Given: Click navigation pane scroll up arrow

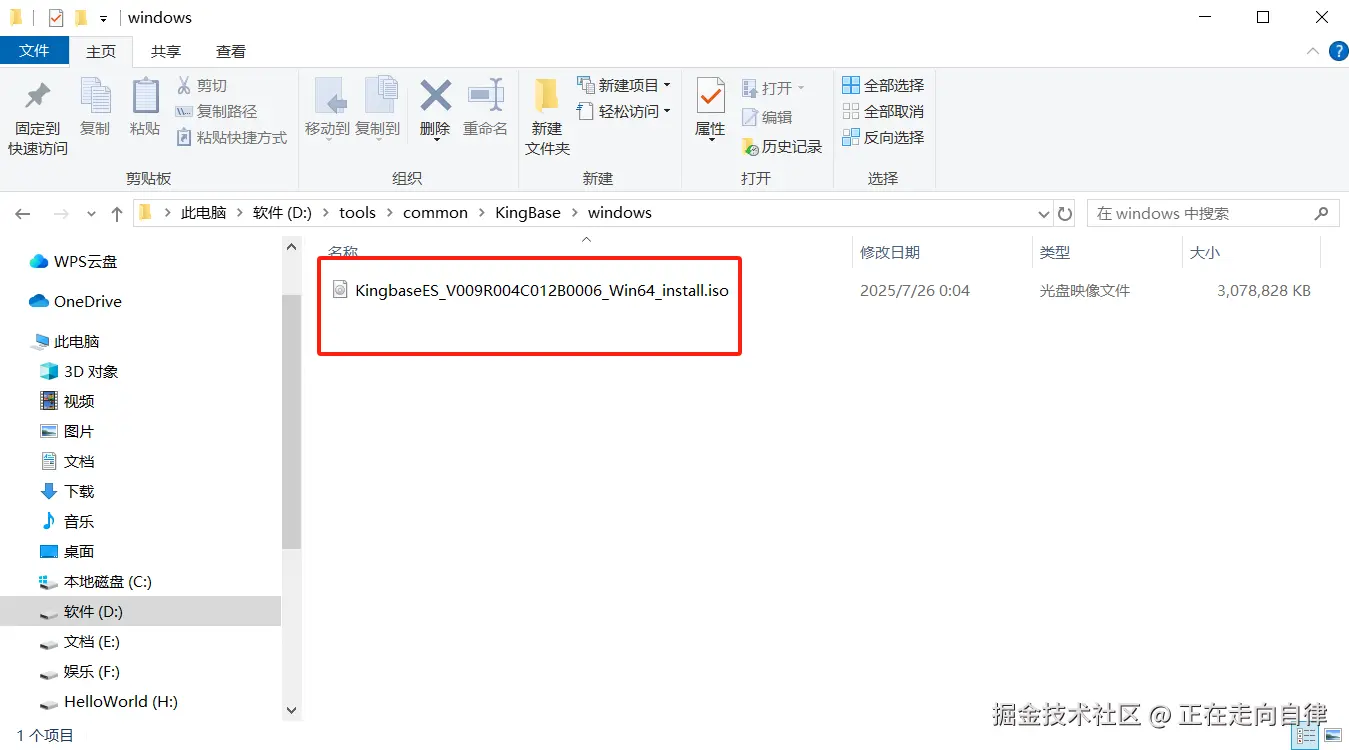Looking at the screenshot, I should click(291, 247).
